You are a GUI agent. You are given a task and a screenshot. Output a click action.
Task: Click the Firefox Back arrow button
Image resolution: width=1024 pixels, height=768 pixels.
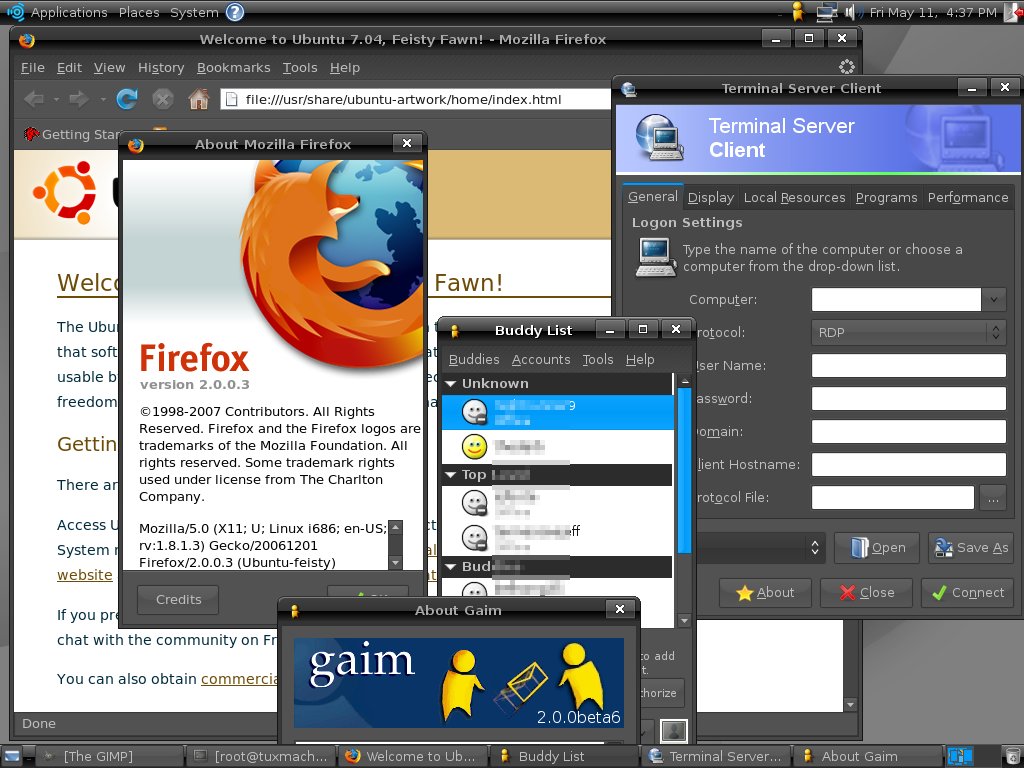click(33, 99)
